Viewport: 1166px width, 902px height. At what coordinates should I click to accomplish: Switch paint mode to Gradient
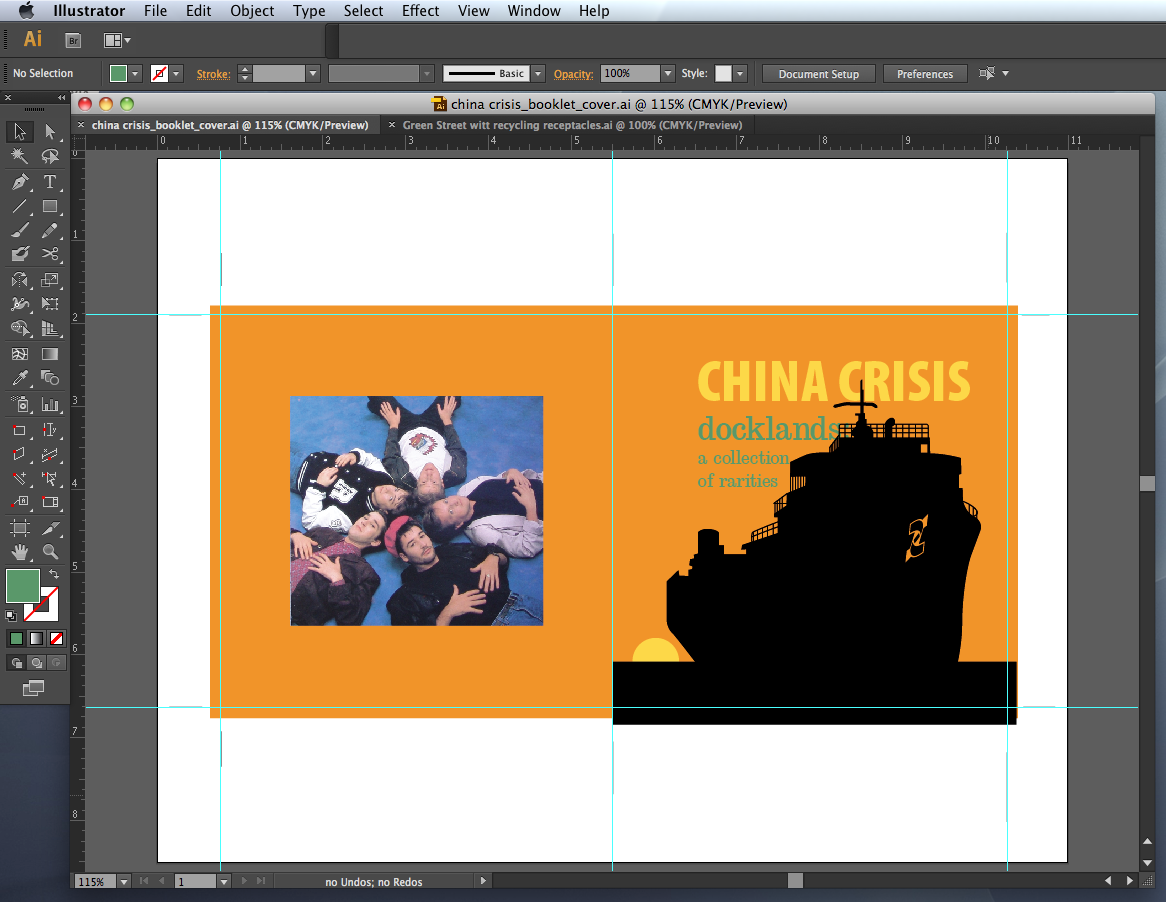tap(36, 638)
